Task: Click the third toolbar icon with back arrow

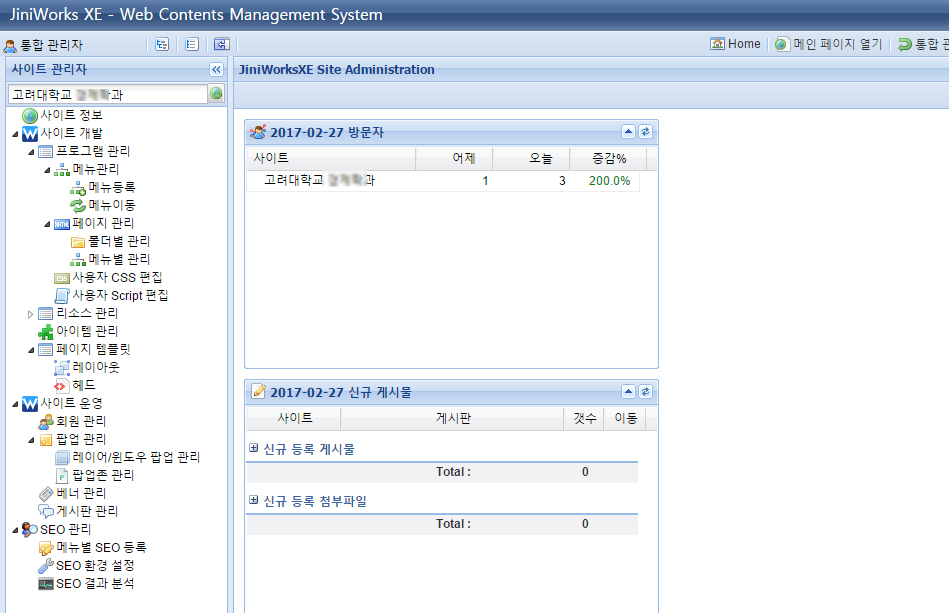Action: point(222,44)
